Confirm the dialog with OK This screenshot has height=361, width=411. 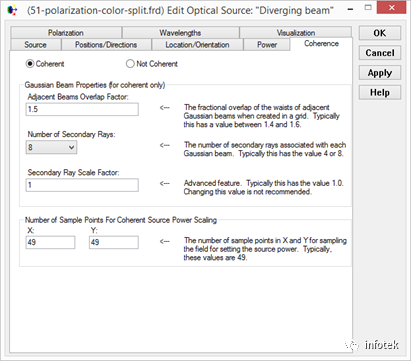[380, 33]
